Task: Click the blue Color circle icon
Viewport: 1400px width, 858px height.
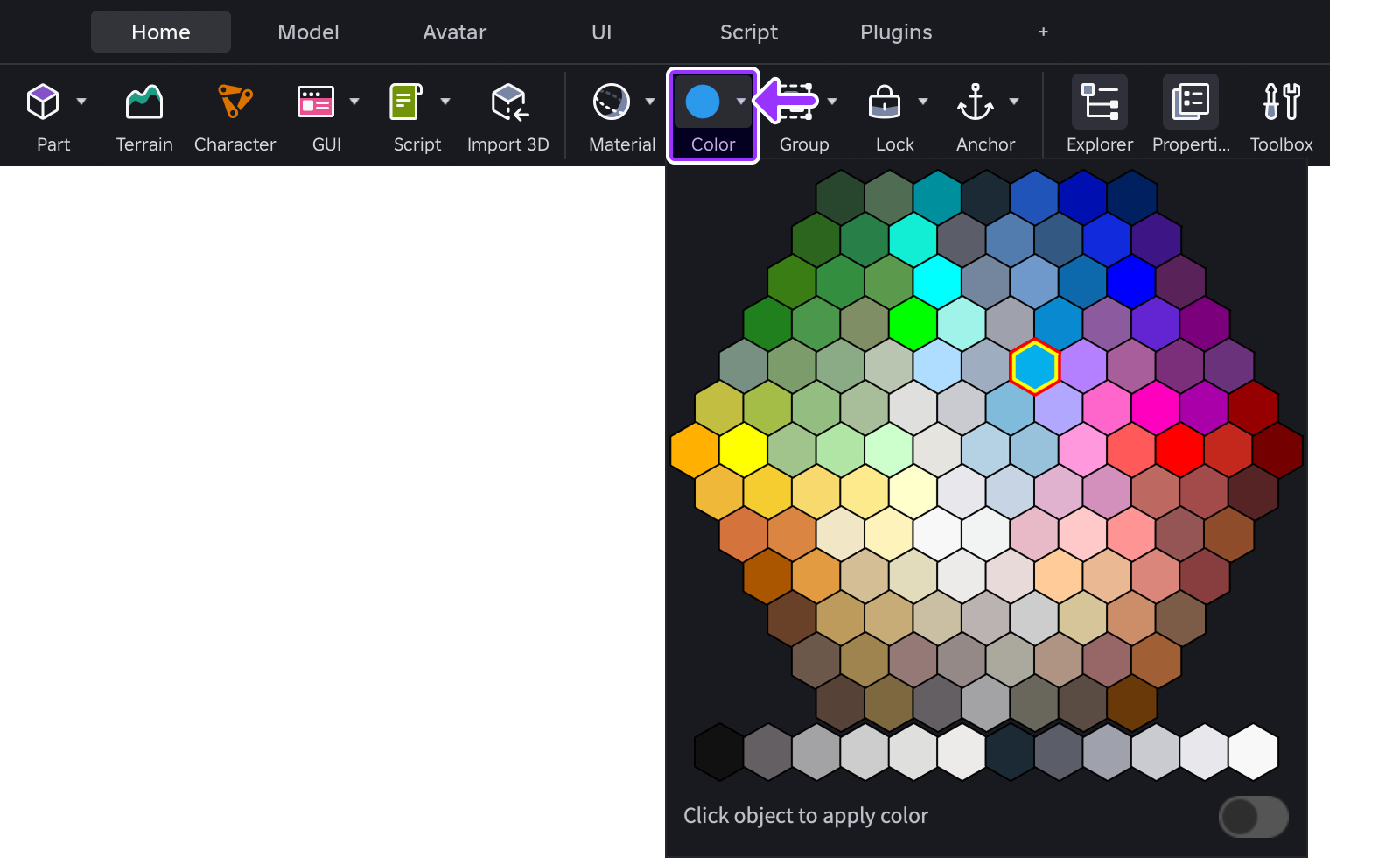Action: point(703,102)
